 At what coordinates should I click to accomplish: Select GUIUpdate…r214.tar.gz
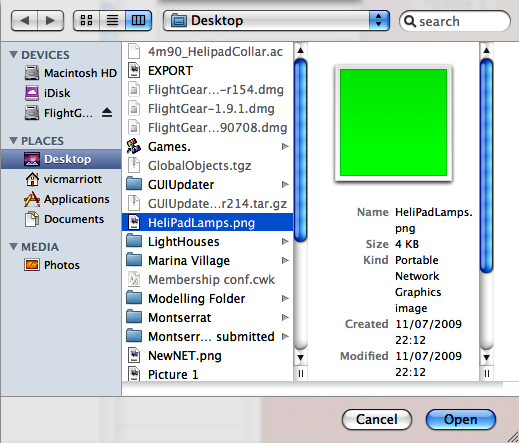pos(207,204)
